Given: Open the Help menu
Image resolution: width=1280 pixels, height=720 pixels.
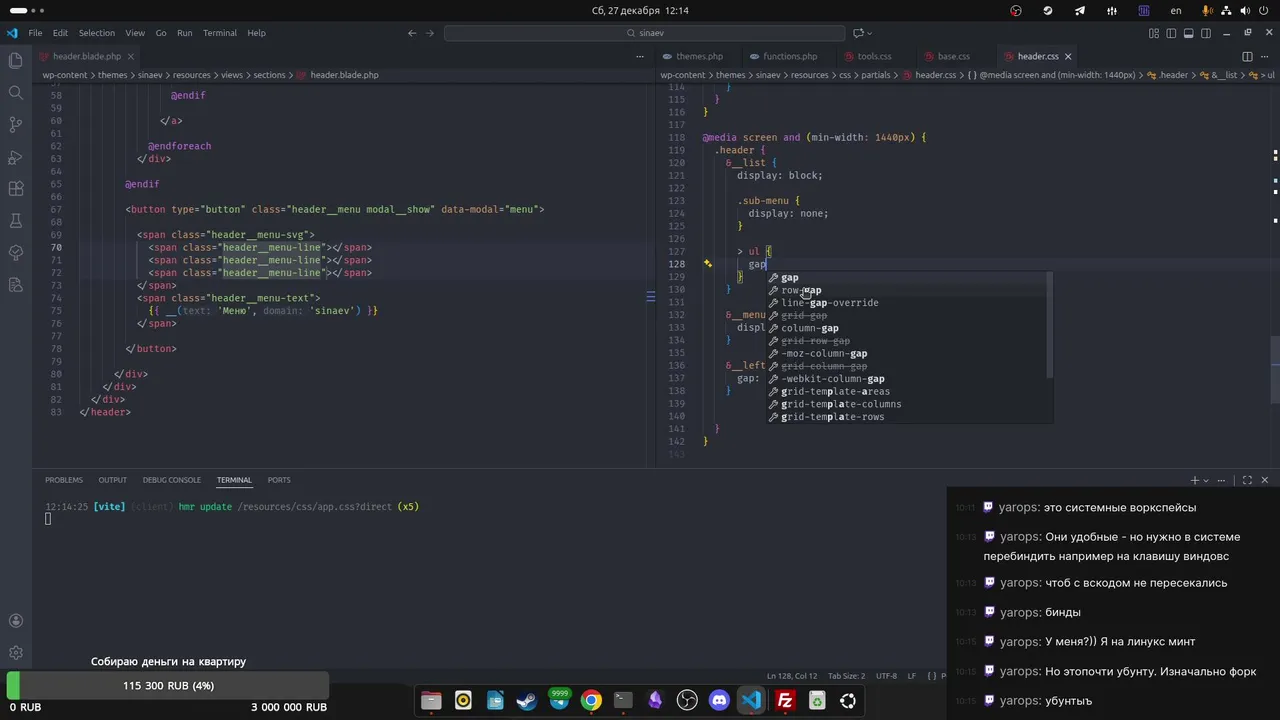Looking at the screenshot, I should point(257,33).
